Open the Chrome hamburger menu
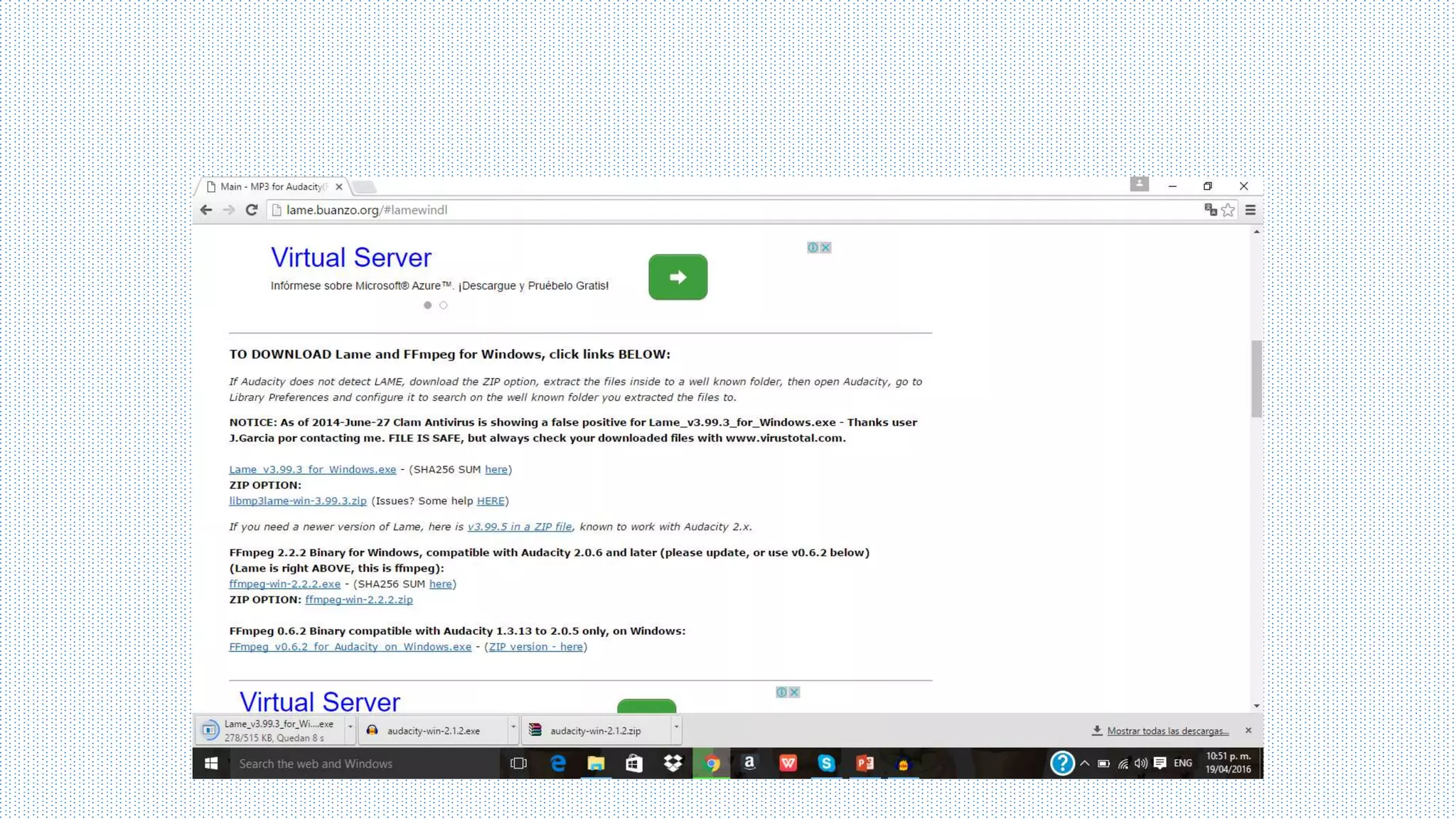 1251,210
